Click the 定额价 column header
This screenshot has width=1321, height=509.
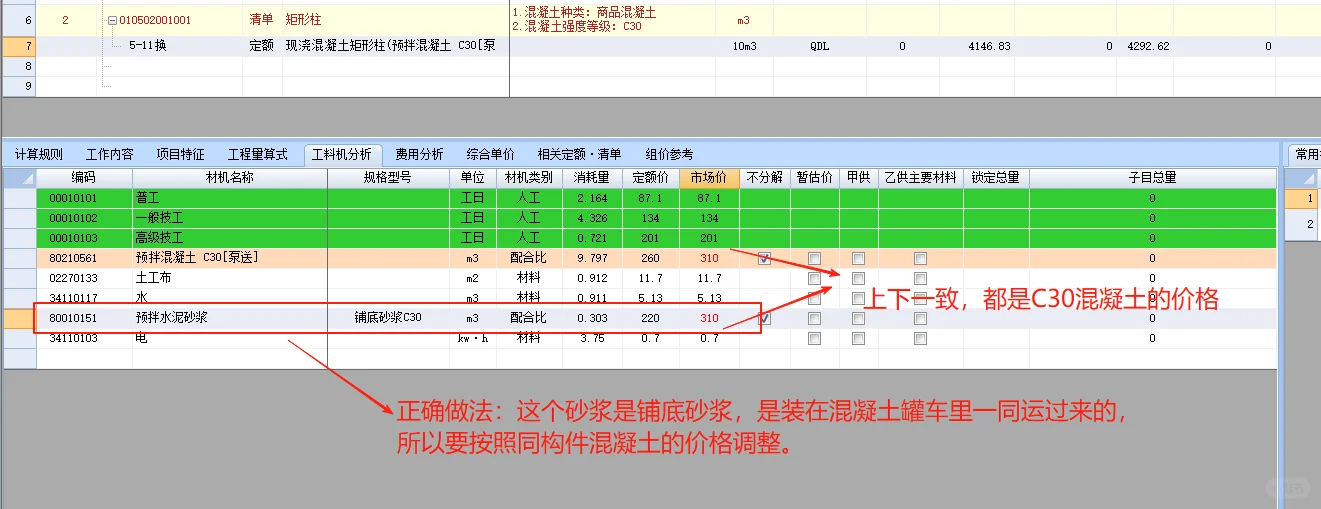pyautogui.click(x=653, y=178)
